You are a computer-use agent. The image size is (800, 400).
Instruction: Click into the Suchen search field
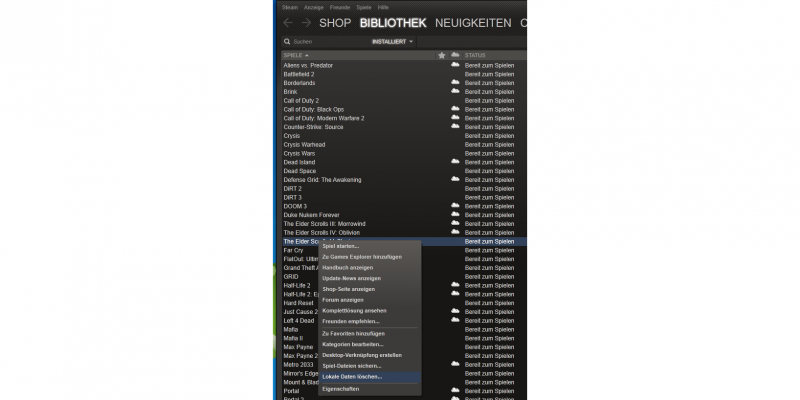[x=329, y=42]
